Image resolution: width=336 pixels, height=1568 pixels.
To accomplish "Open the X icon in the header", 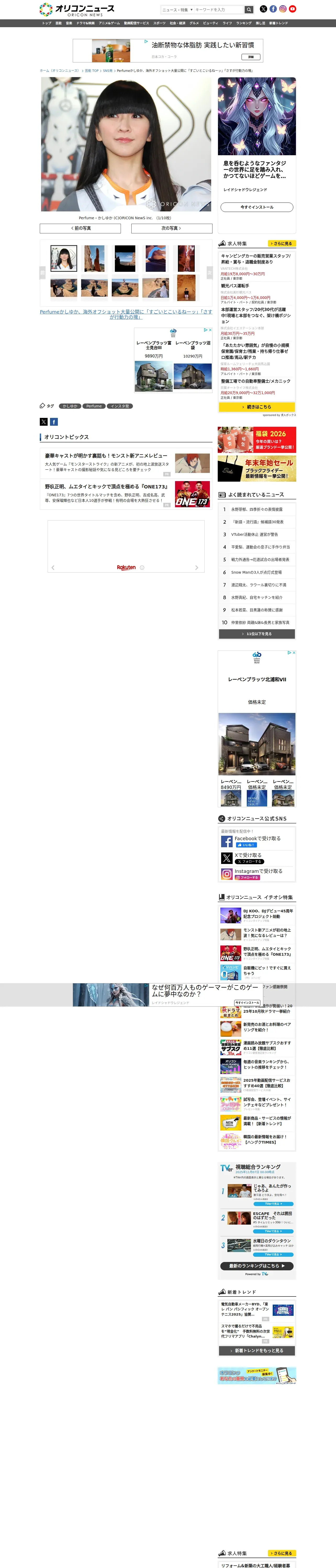I will (x=264, y=9).
